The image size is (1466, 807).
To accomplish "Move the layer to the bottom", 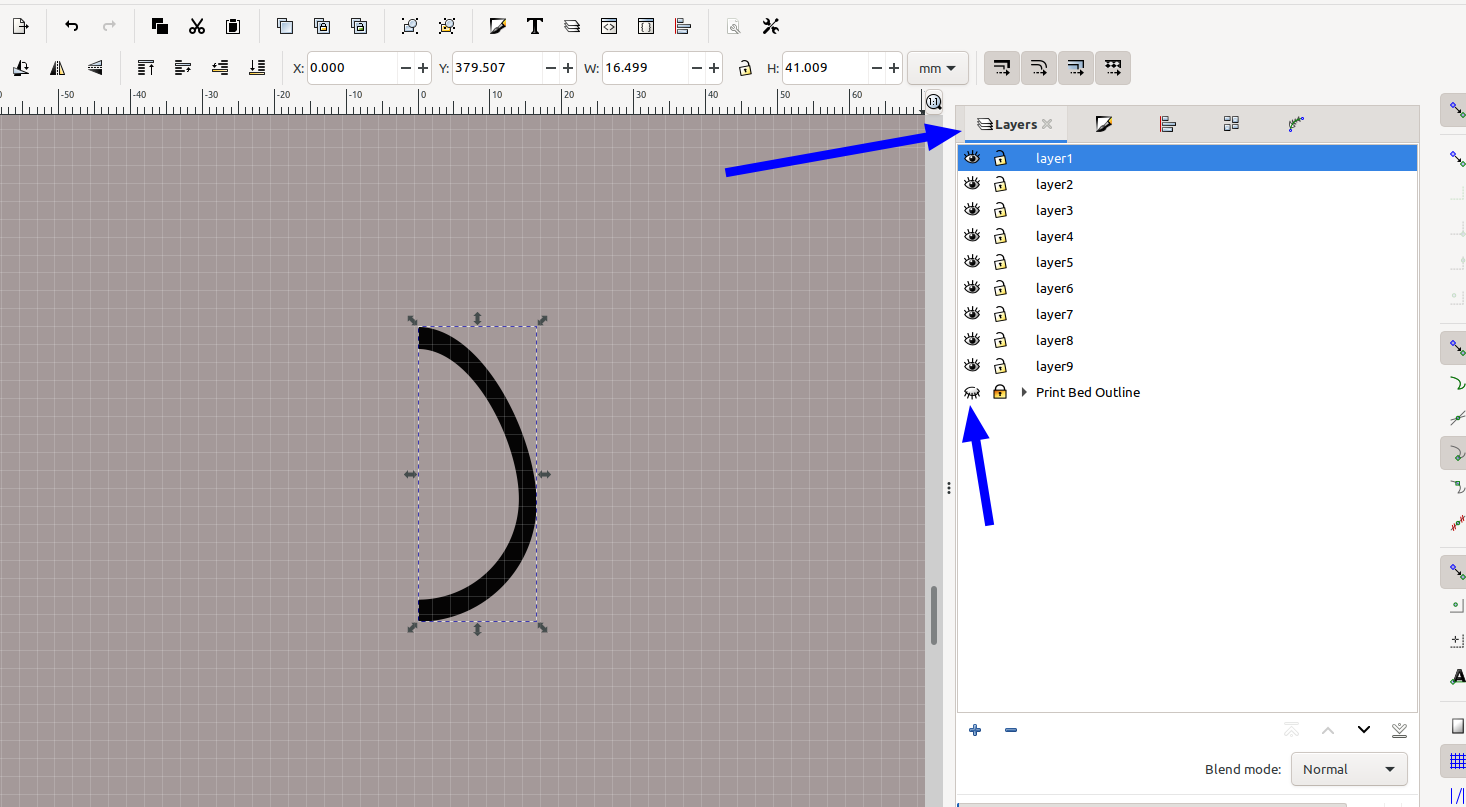I will (x=1399, y=730).
